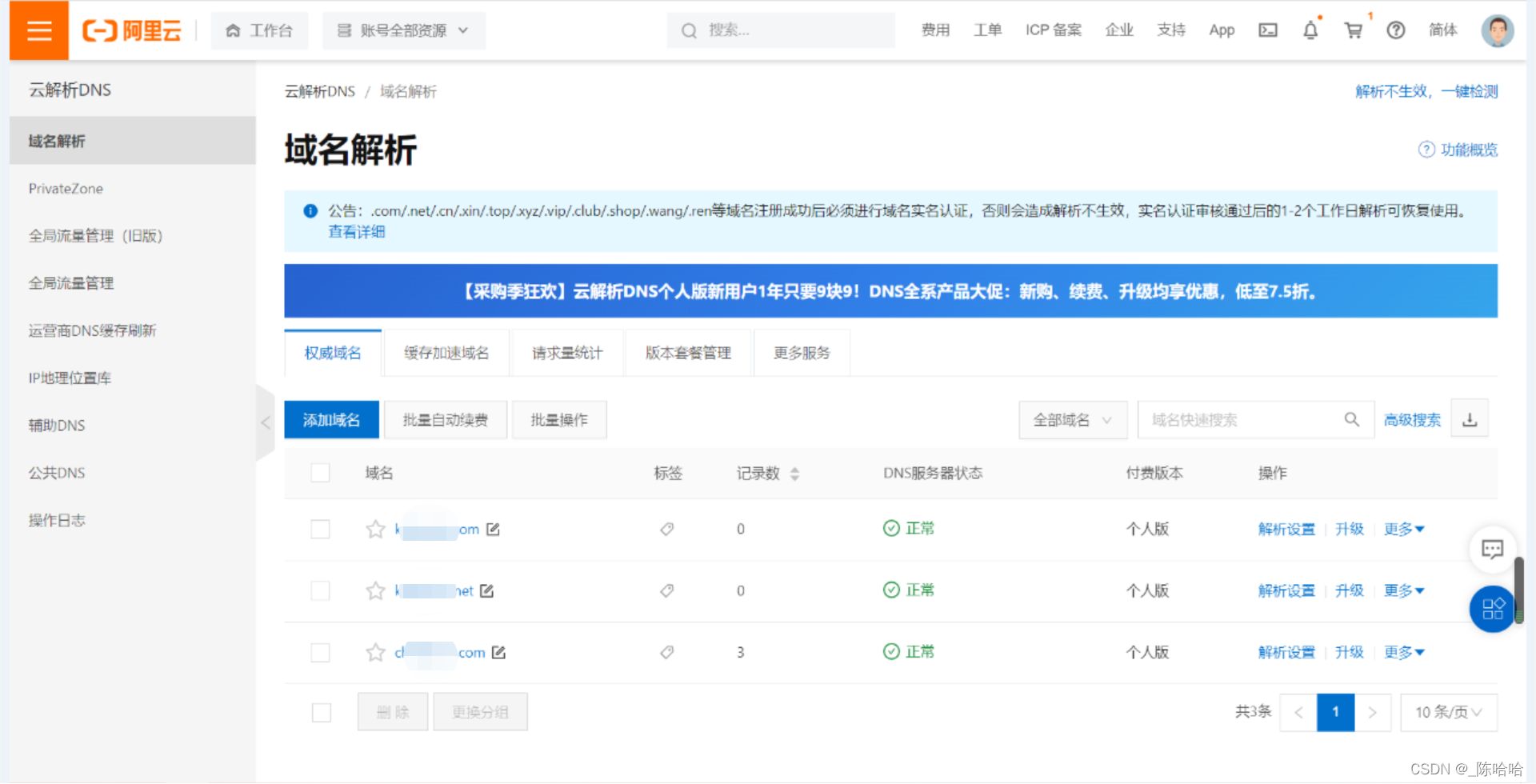Expand 更多 for the first .com domain
This screenshot has height=784, width=1536.
[x=1404, y=529]
